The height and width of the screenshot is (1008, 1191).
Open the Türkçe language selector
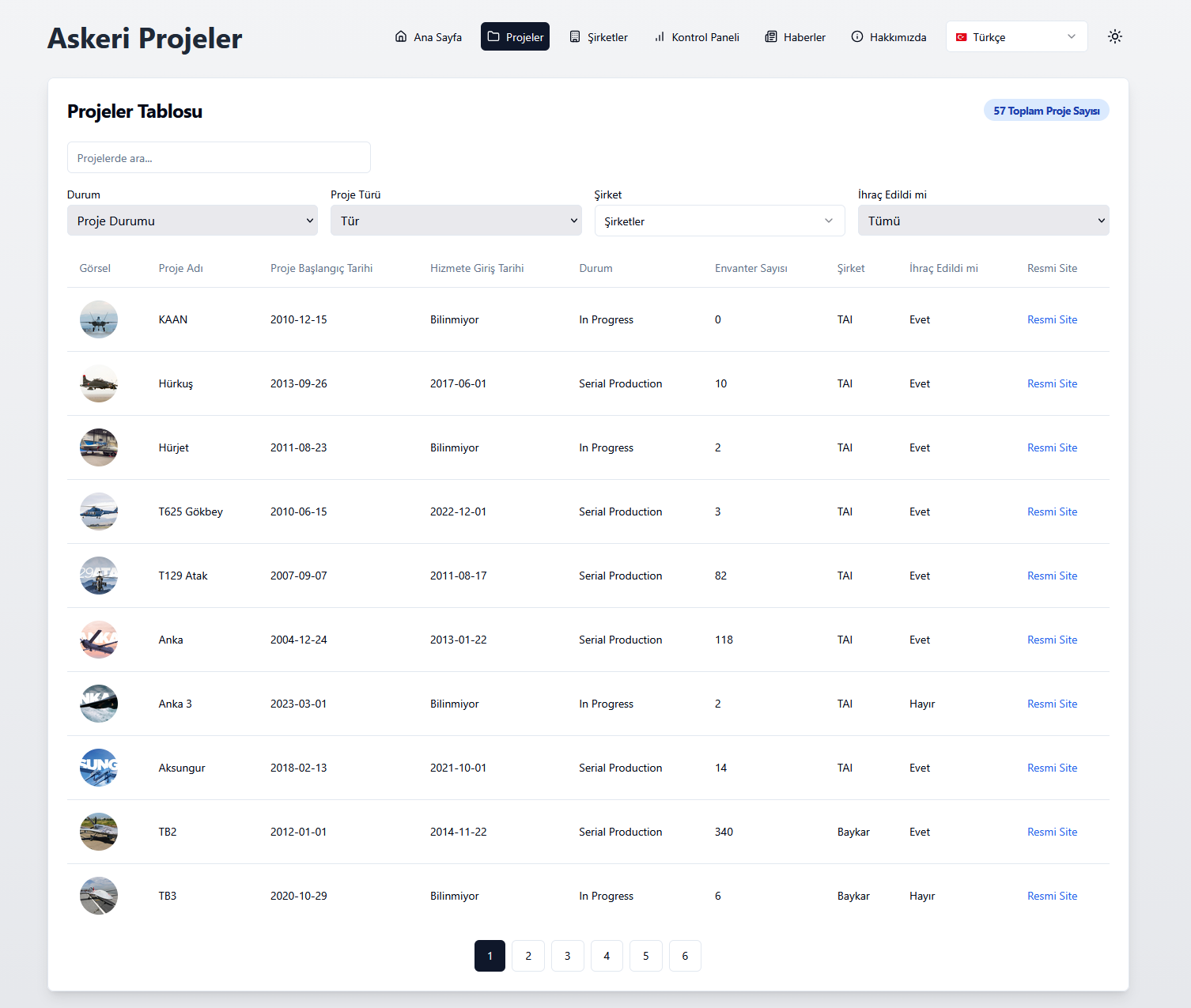(x=1016, y=36)
